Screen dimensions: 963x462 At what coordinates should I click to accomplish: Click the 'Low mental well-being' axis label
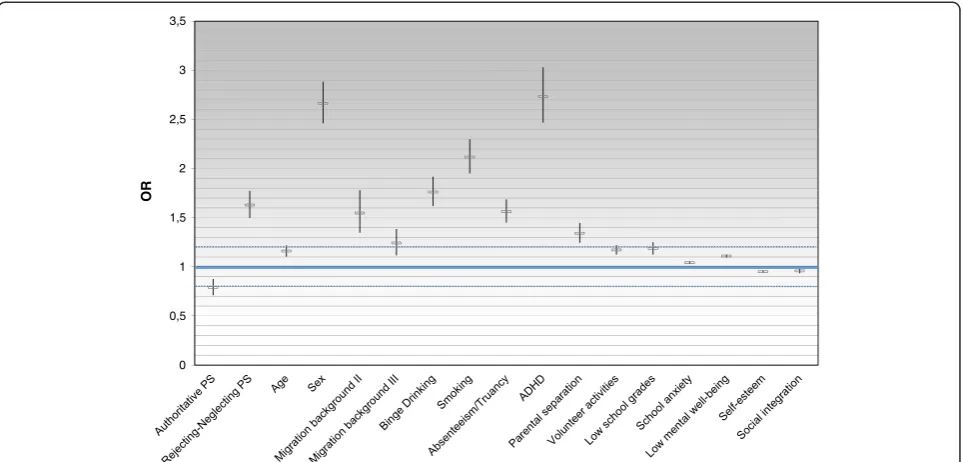pos(687,418)
